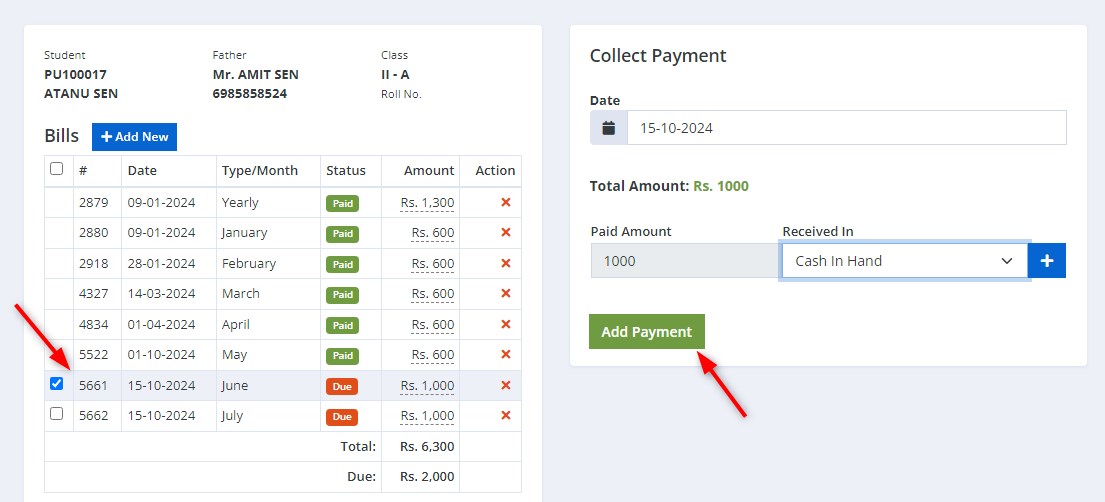
Task: Uncheck the June bill 5661 checkbox
Action: click(56, 384)
